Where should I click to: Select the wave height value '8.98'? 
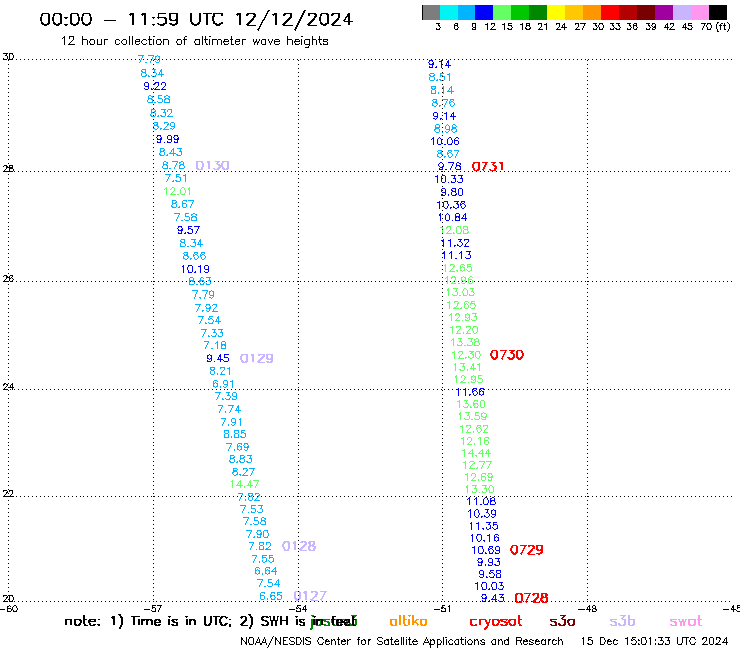[x=446, y=128]
